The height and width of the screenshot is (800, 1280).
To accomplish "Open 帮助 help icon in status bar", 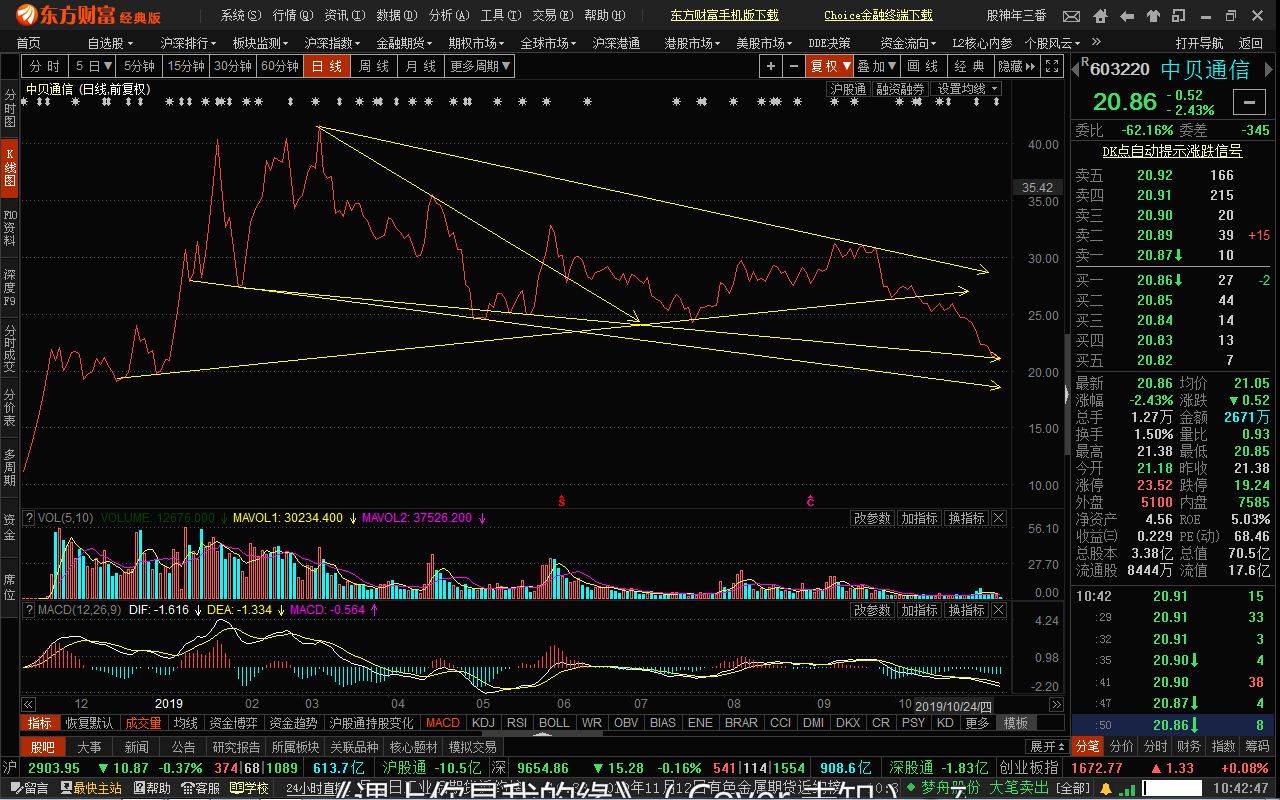I will click(x=152, y=788).
